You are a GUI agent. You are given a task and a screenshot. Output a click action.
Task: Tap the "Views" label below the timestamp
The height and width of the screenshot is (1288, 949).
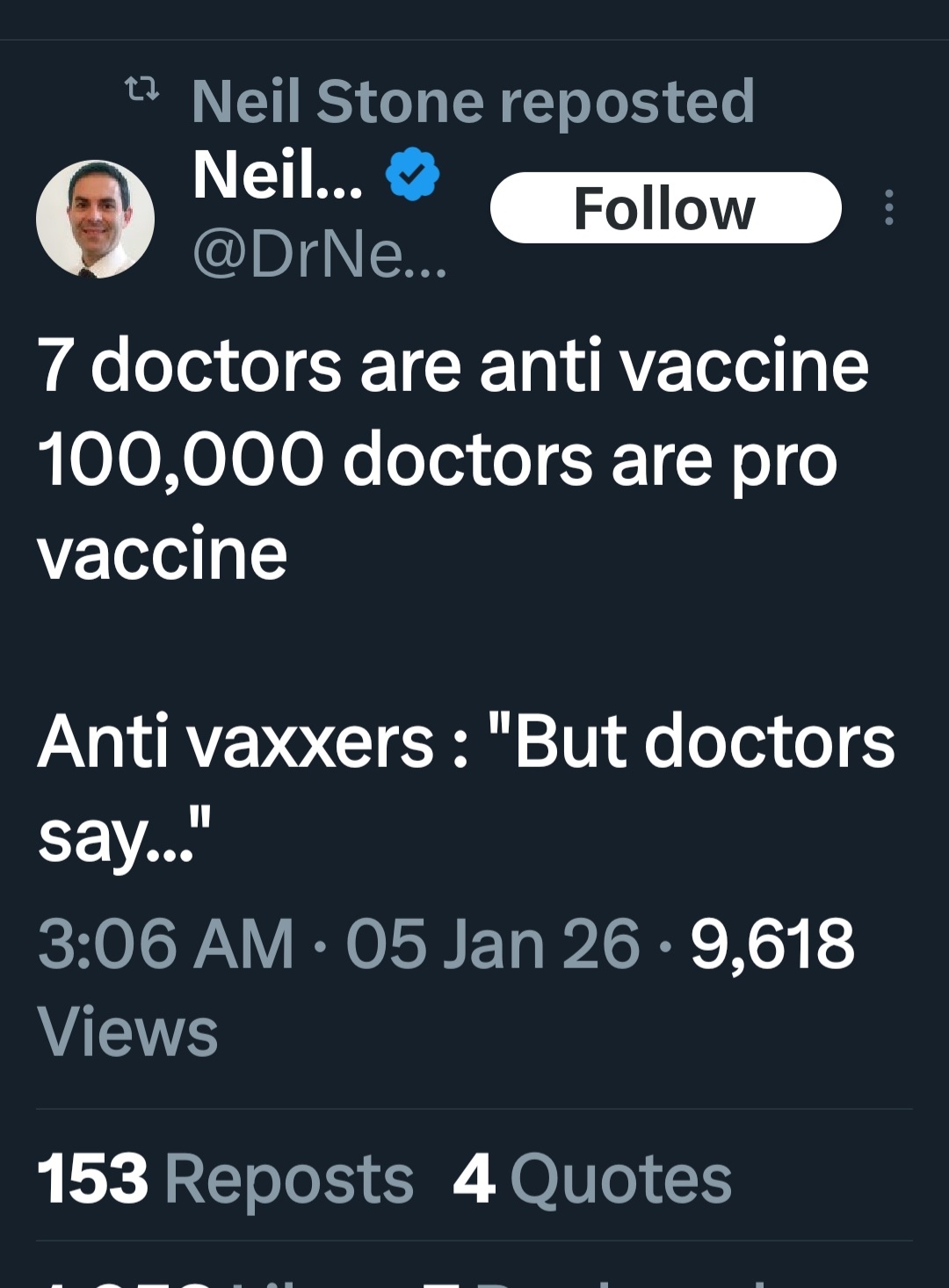pos(127,1031)
